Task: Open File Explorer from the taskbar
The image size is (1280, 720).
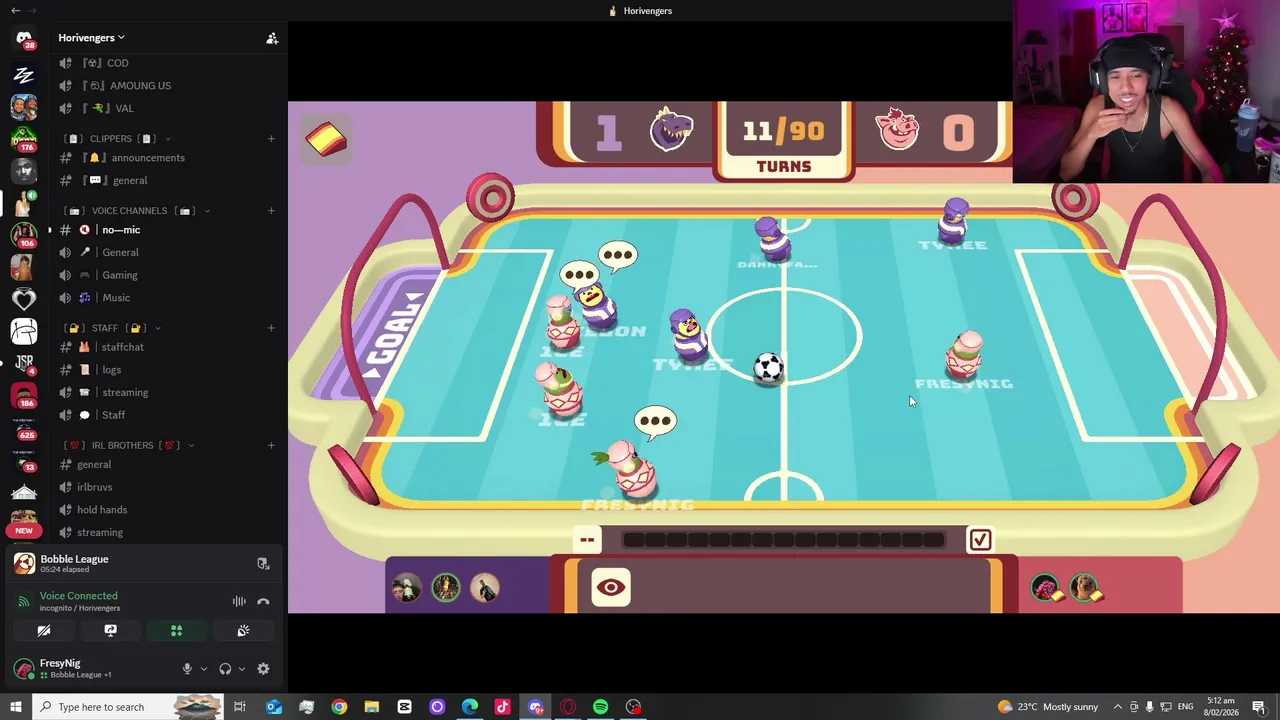Action: [371, 707]
